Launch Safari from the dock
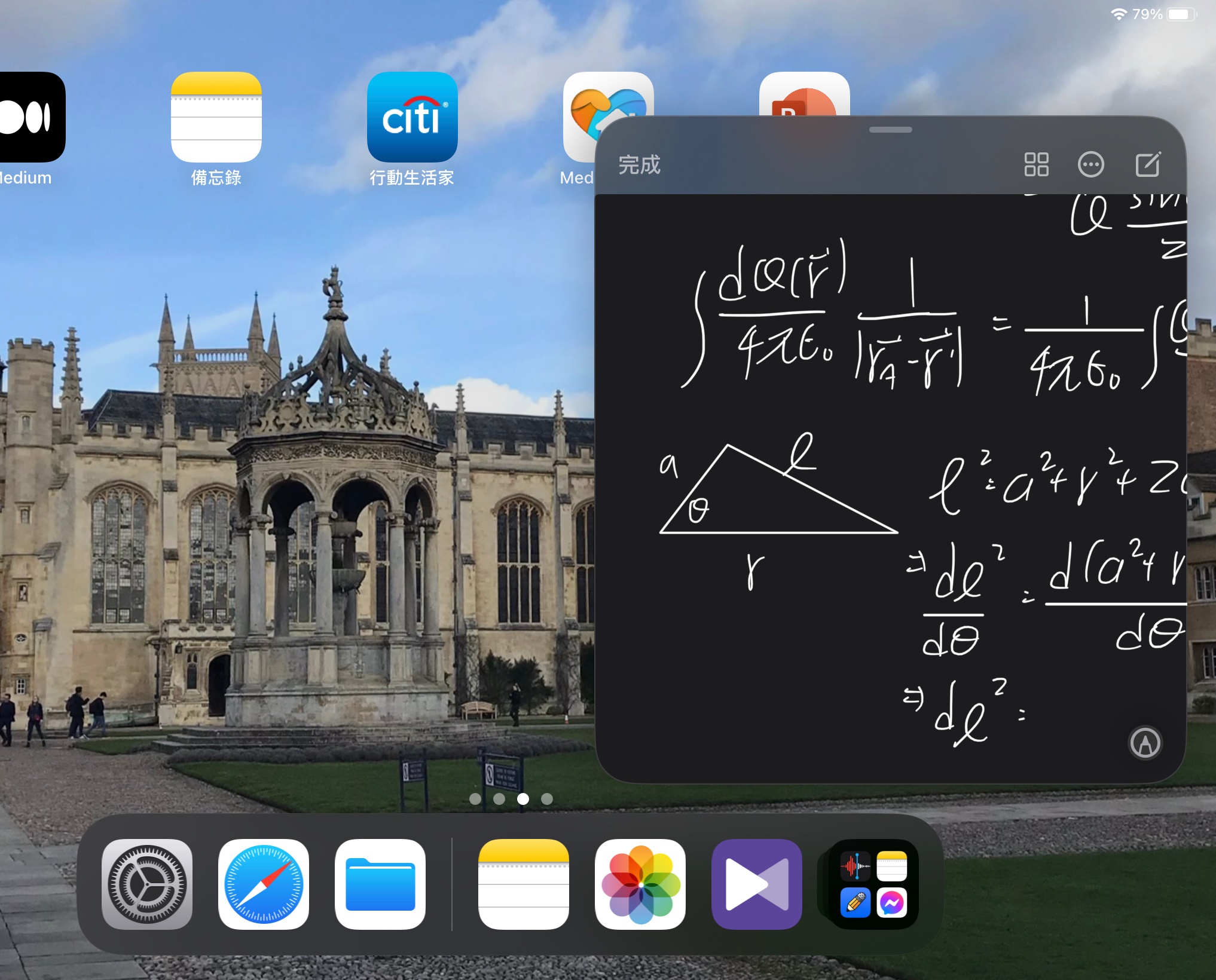Viewport: 1216px width, 980px height. 264,884
